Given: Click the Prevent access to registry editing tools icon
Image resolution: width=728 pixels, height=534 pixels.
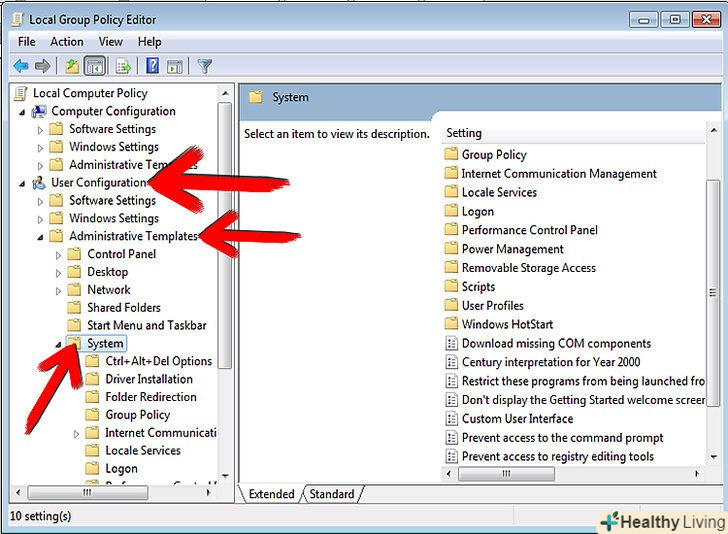Looking at the screenshot, I should 451,456.
